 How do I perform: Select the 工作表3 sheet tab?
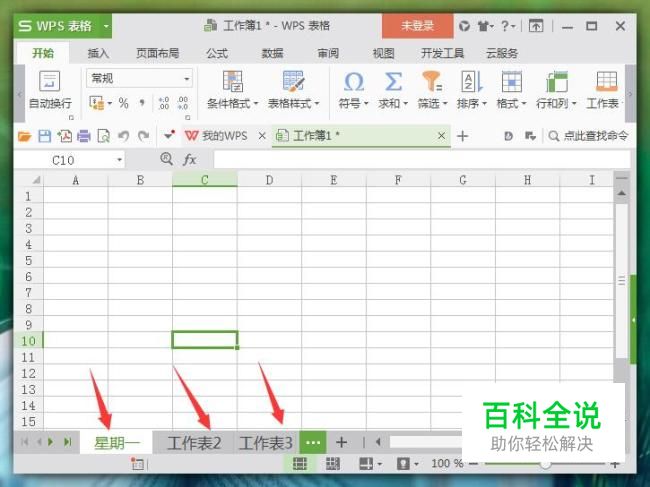click(266, 443)
